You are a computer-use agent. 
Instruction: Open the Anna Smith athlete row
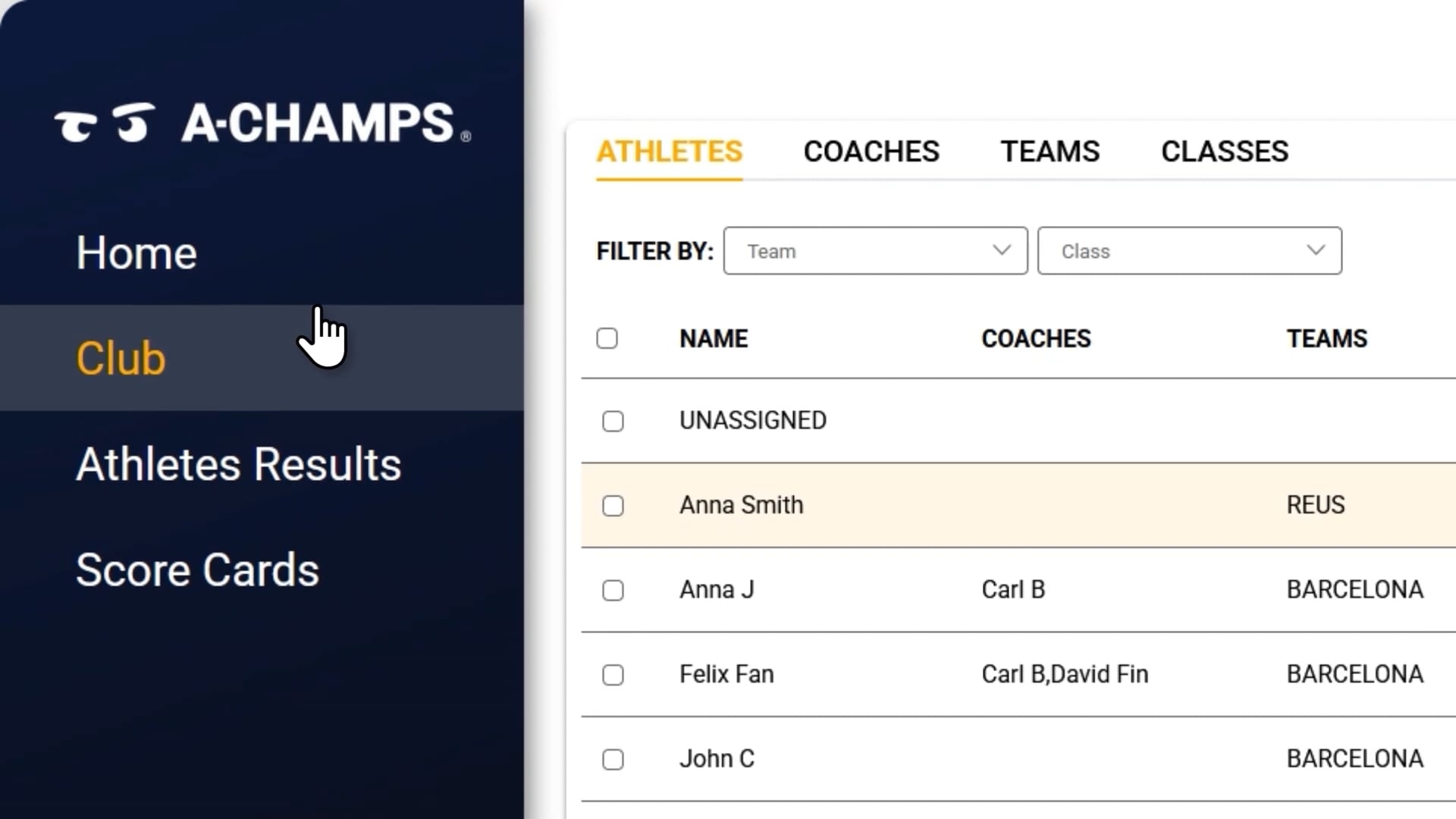pyautogui.click(x=741, y=505)
